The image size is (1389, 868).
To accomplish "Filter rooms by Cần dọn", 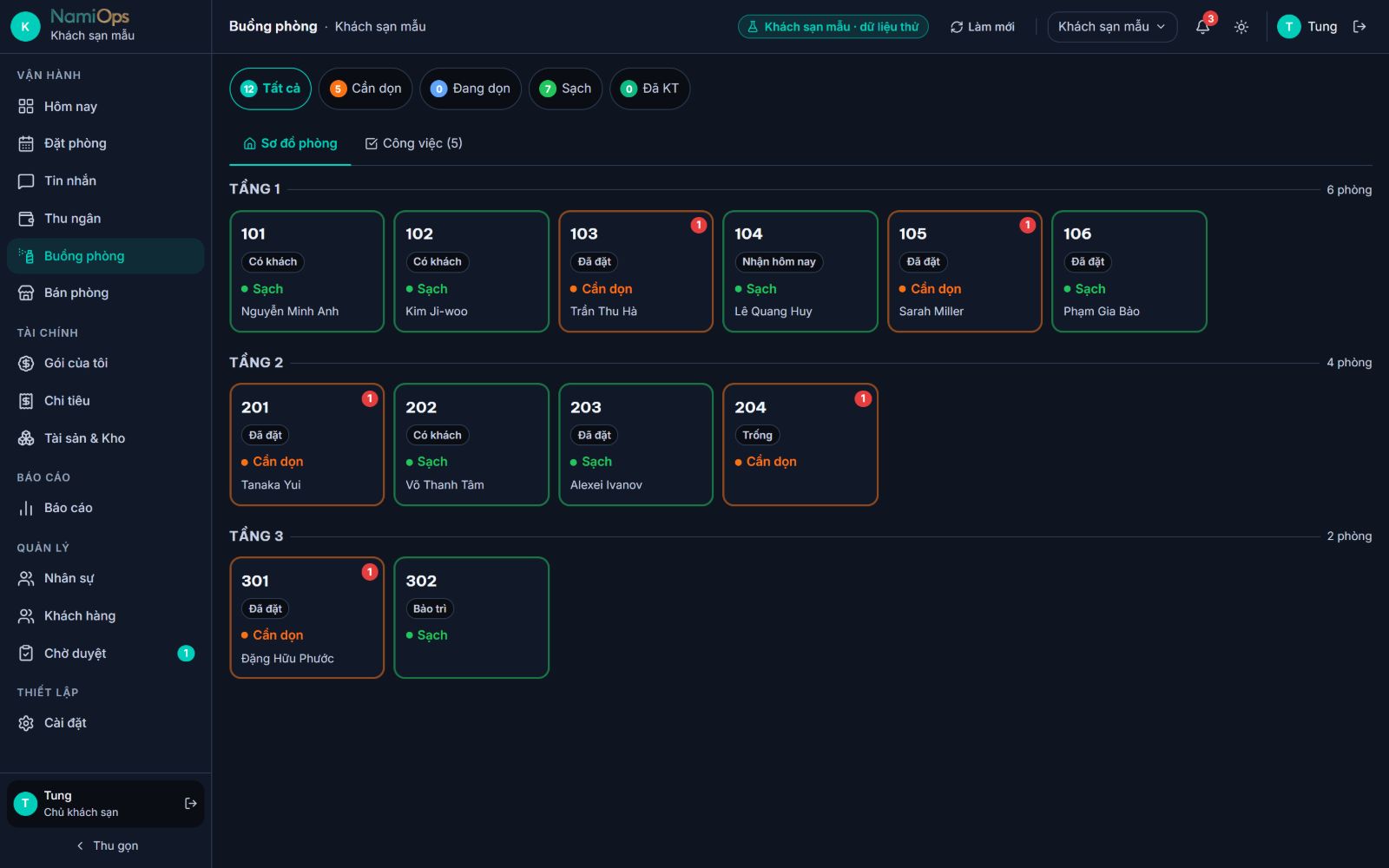I will coord(365,89).
